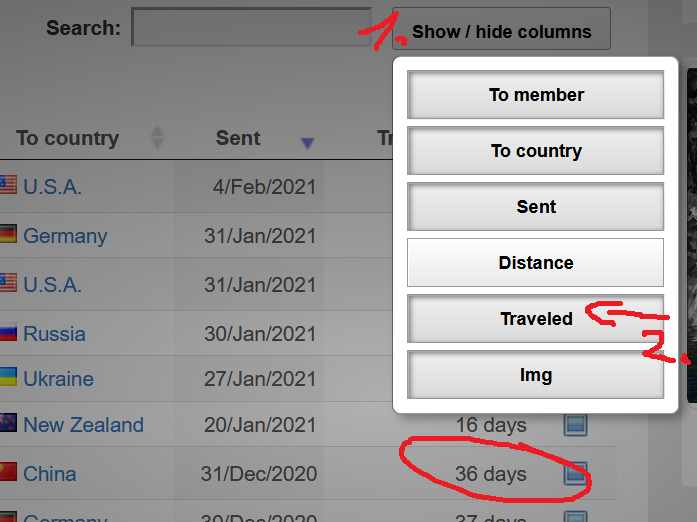
Task: Click the Russia flag icon
Action: [8, 333]
